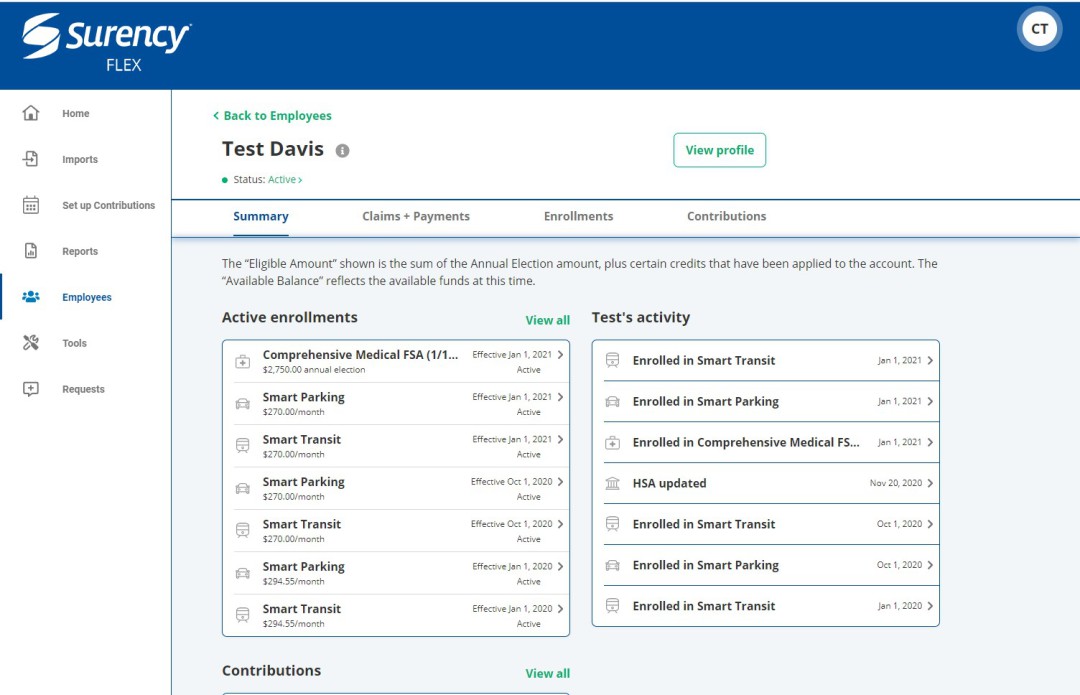Viewport: 1080px width, 695px height.
Task: Expand chevron of Smart Parking effective Jan 1, 2020 enrollment
Action: [561, 566]
